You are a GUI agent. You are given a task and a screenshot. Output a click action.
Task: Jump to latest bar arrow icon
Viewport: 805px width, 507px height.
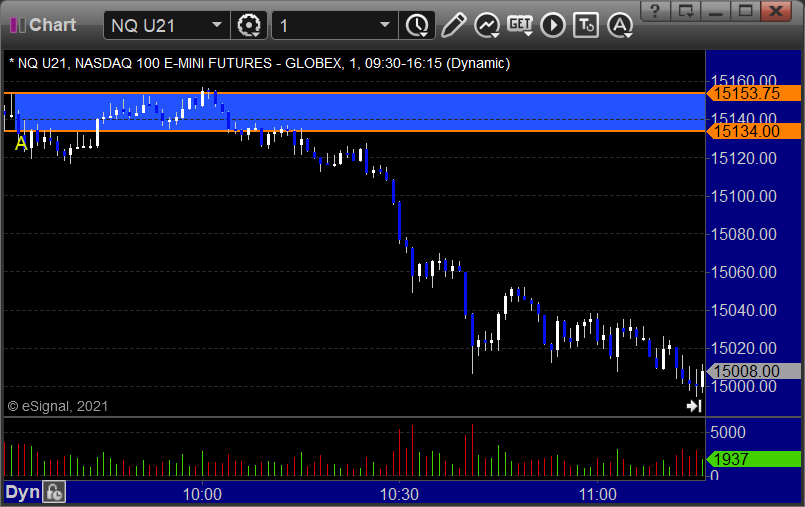point(694,406)
